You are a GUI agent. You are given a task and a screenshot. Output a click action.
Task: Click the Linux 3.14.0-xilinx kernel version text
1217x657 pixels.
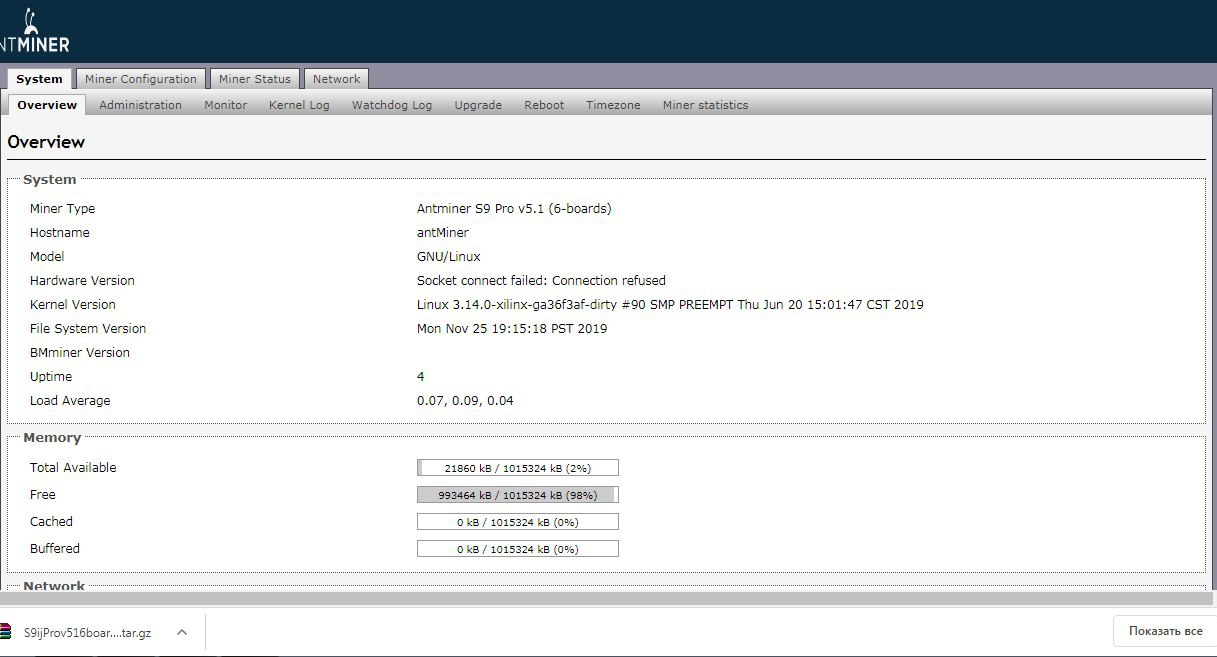(x=670, y=305)
